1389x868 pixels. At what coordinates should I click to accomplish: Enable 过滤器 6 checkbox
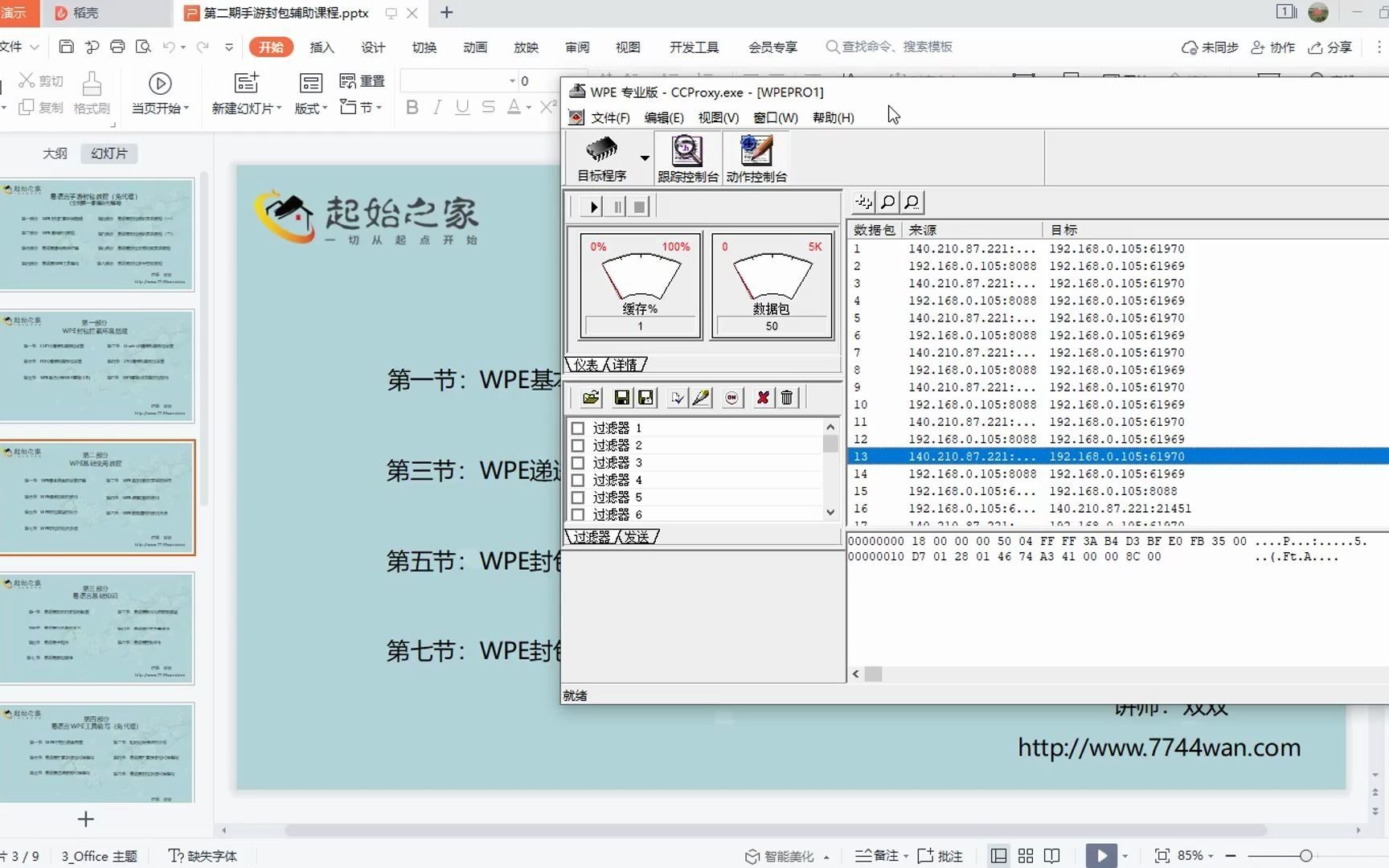(x=577, y=514)
